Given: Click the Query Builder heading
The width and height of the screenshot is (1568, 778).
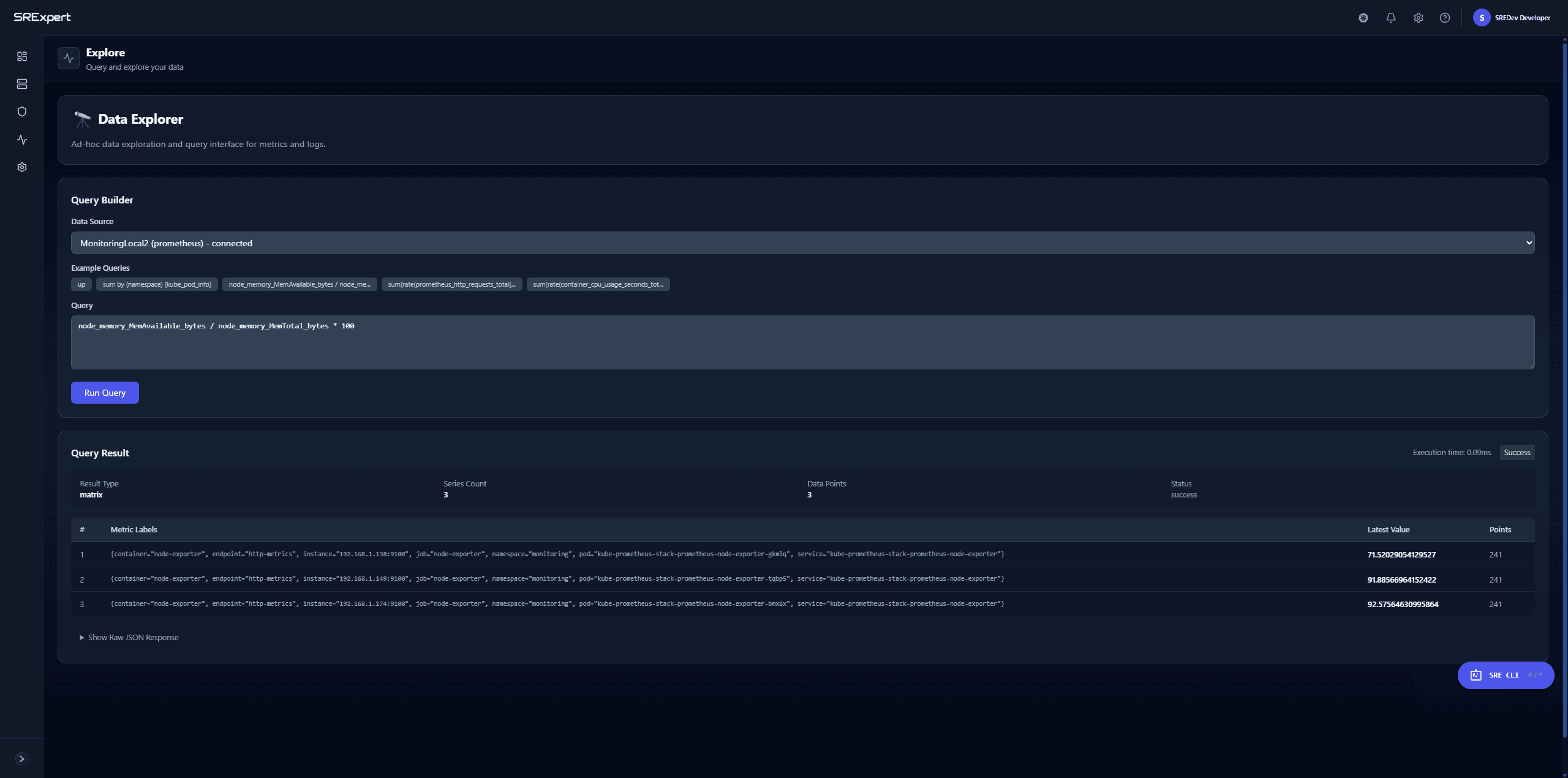Looking at the screenshot, I should pyautogui.click(x=102, y=200).
